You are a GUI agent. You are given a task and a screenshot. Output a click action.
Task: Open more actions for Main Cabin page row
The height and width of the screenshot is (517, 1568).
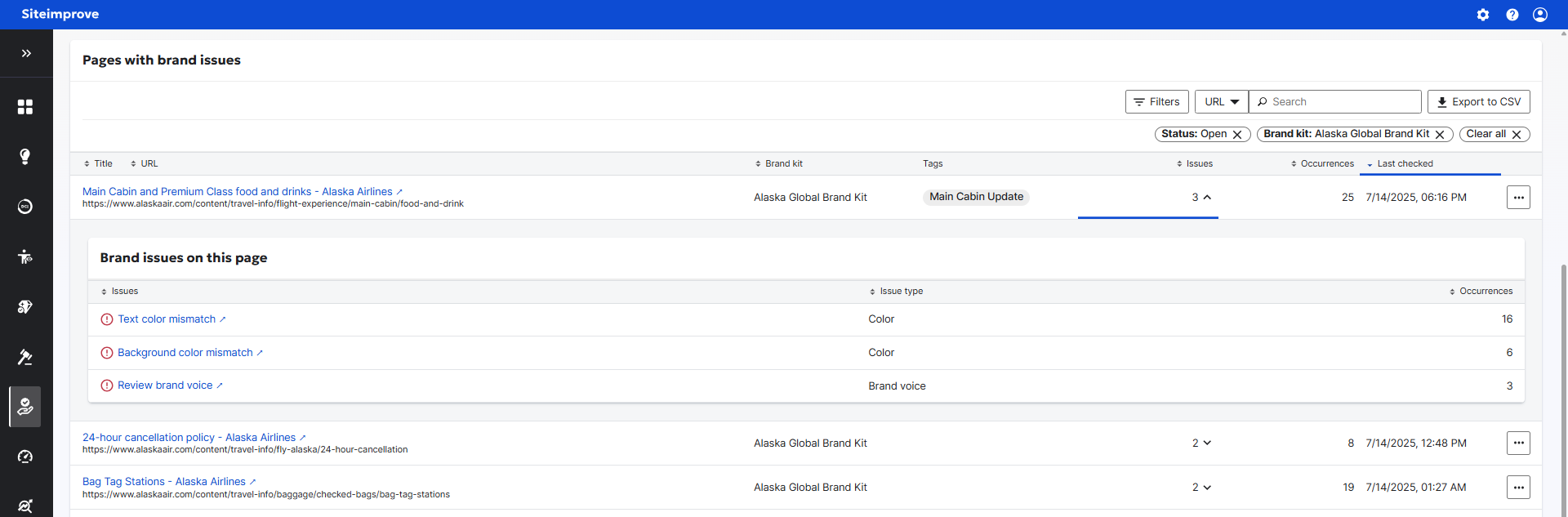(1518, 198)
